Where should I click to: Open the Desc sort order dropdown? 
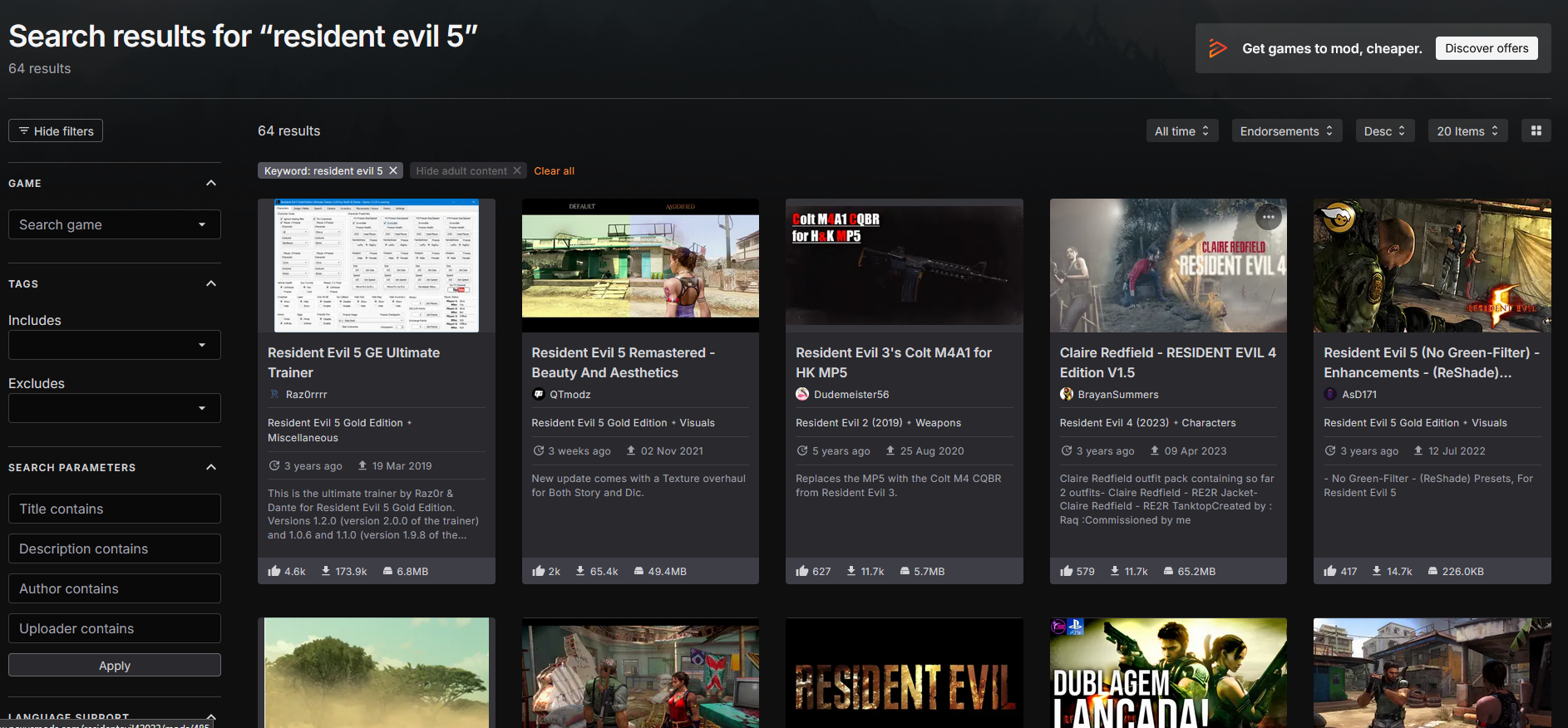(x=1385, y=130)
